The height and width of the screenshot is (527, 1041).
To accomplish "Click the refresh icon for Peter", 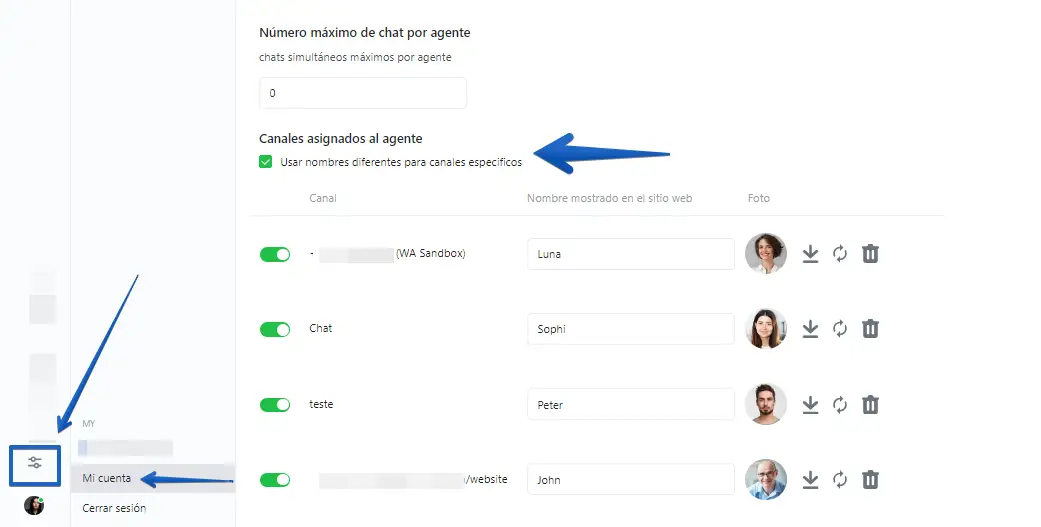I will point(840,404).
